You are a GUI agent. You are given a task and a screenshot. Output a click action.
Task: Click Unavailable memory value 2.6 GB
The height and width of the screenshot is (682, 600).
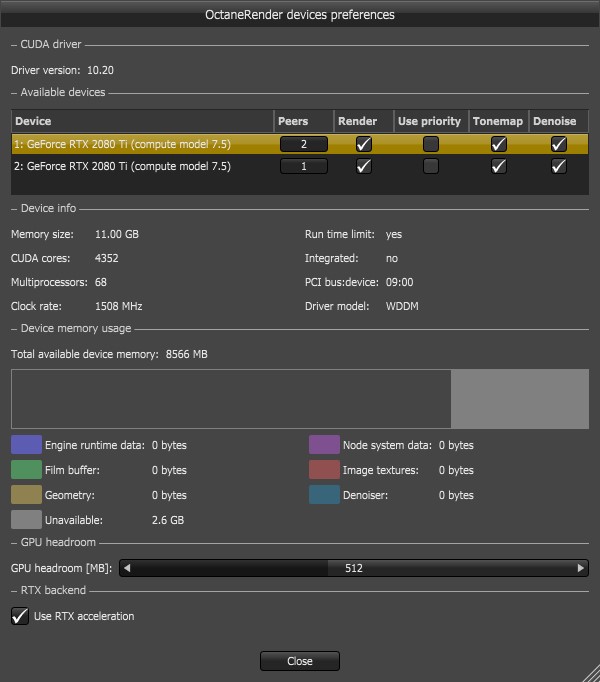pyautogui.click(x=168, y=520)
